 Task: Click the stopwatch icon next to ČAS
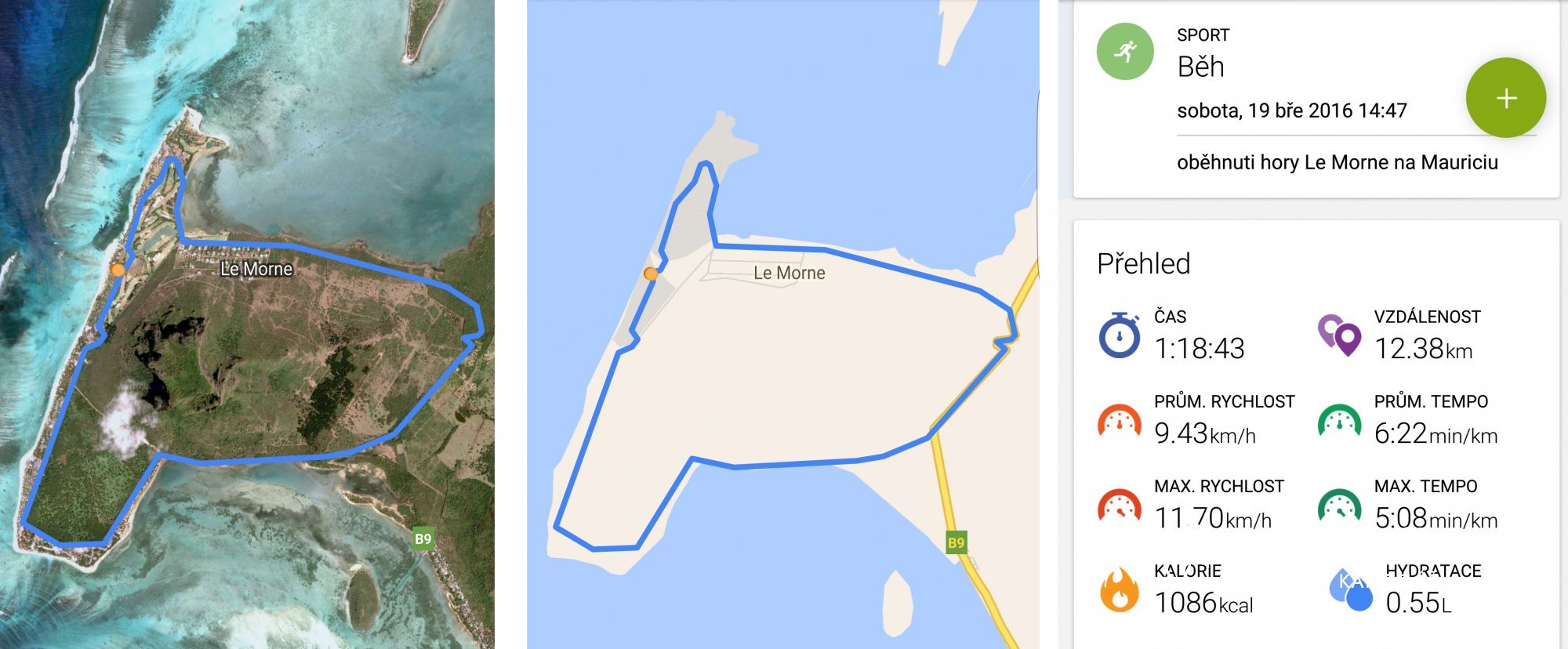point(1120,335)
